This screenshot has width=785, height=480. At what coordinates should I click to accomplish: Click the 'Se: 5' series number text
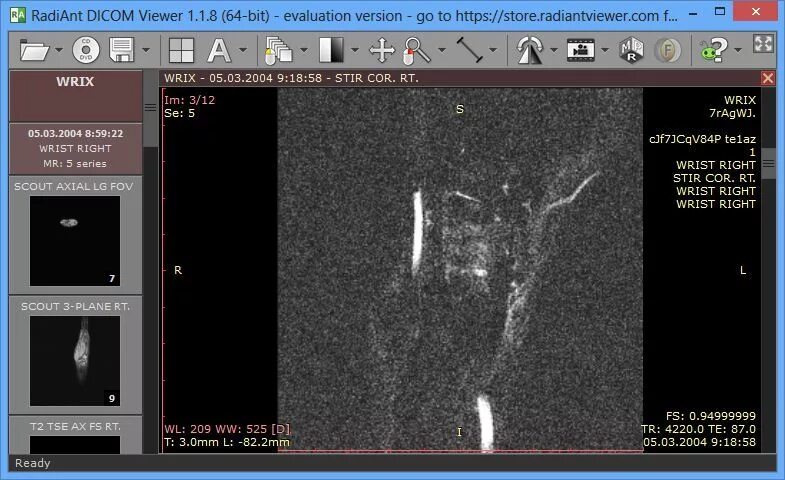tap(179, 113)
